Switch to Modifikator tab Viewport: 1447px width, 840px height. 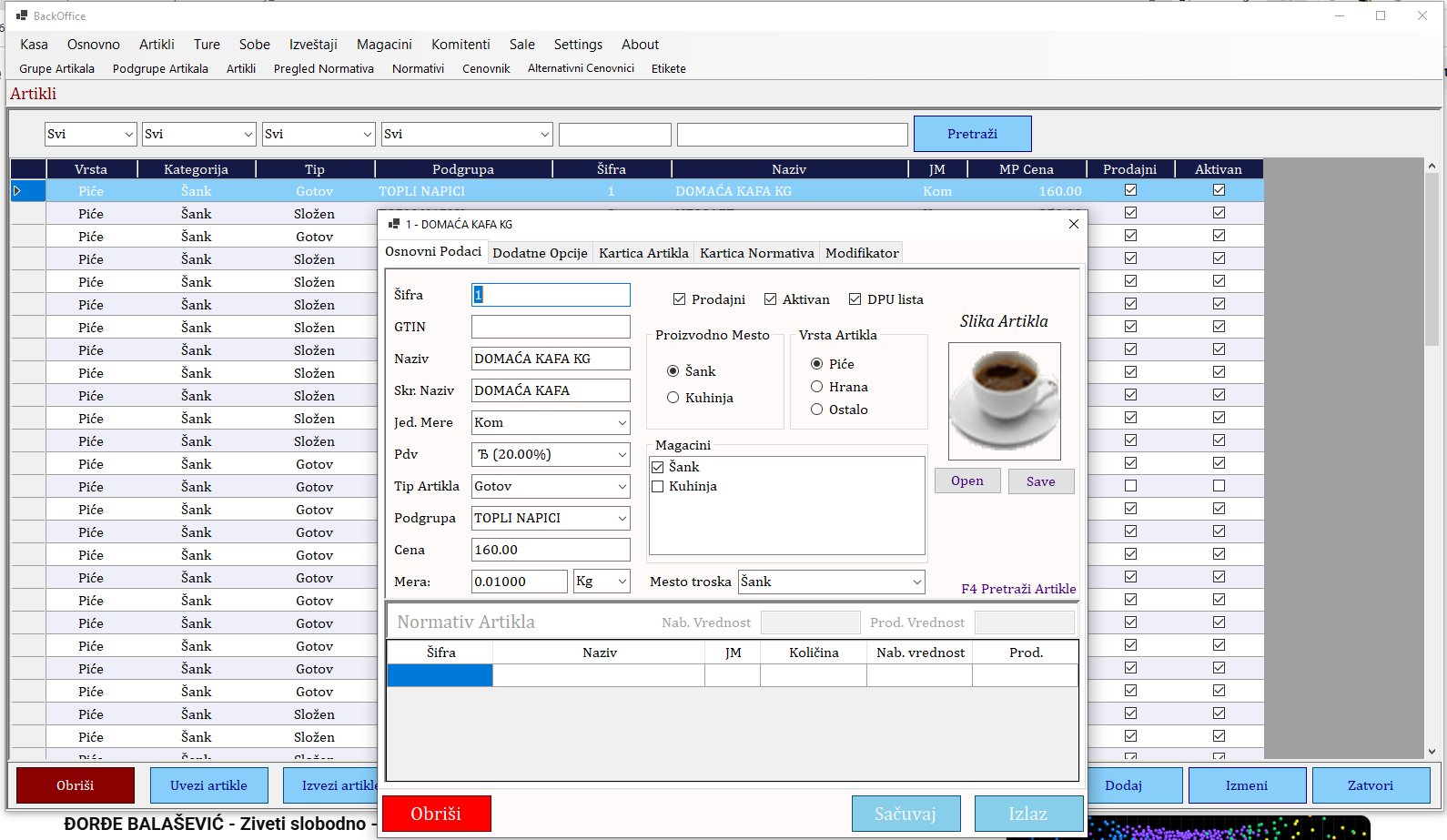862,253
